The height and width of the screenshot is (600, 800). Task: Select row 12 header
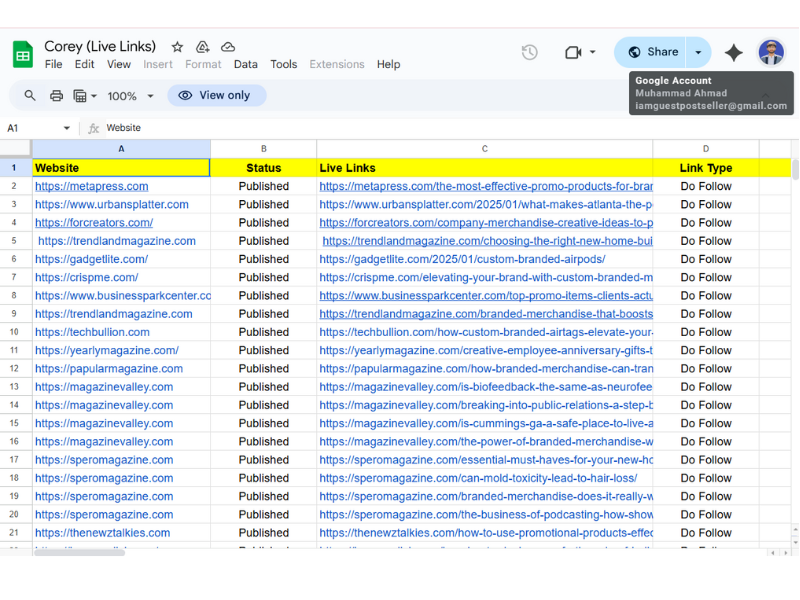[x=14, y=369]
